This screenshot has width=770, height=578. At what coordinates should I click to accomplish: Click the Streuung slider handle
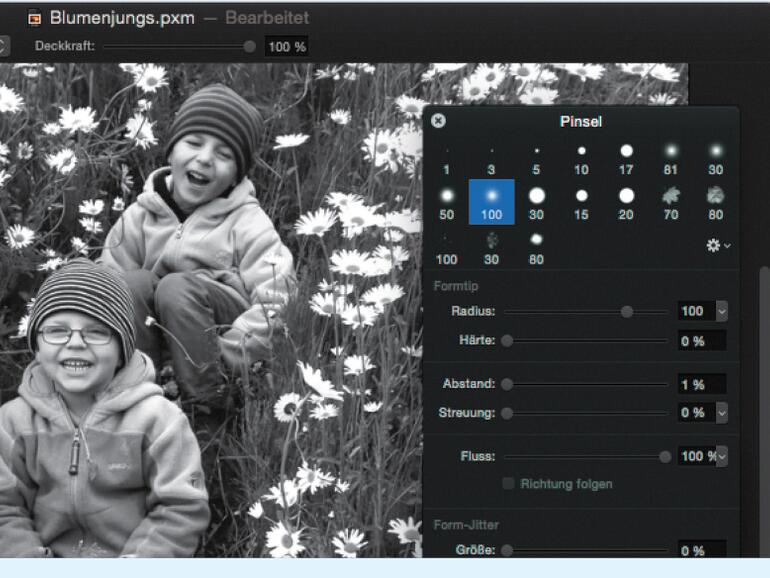pos(507,413)
